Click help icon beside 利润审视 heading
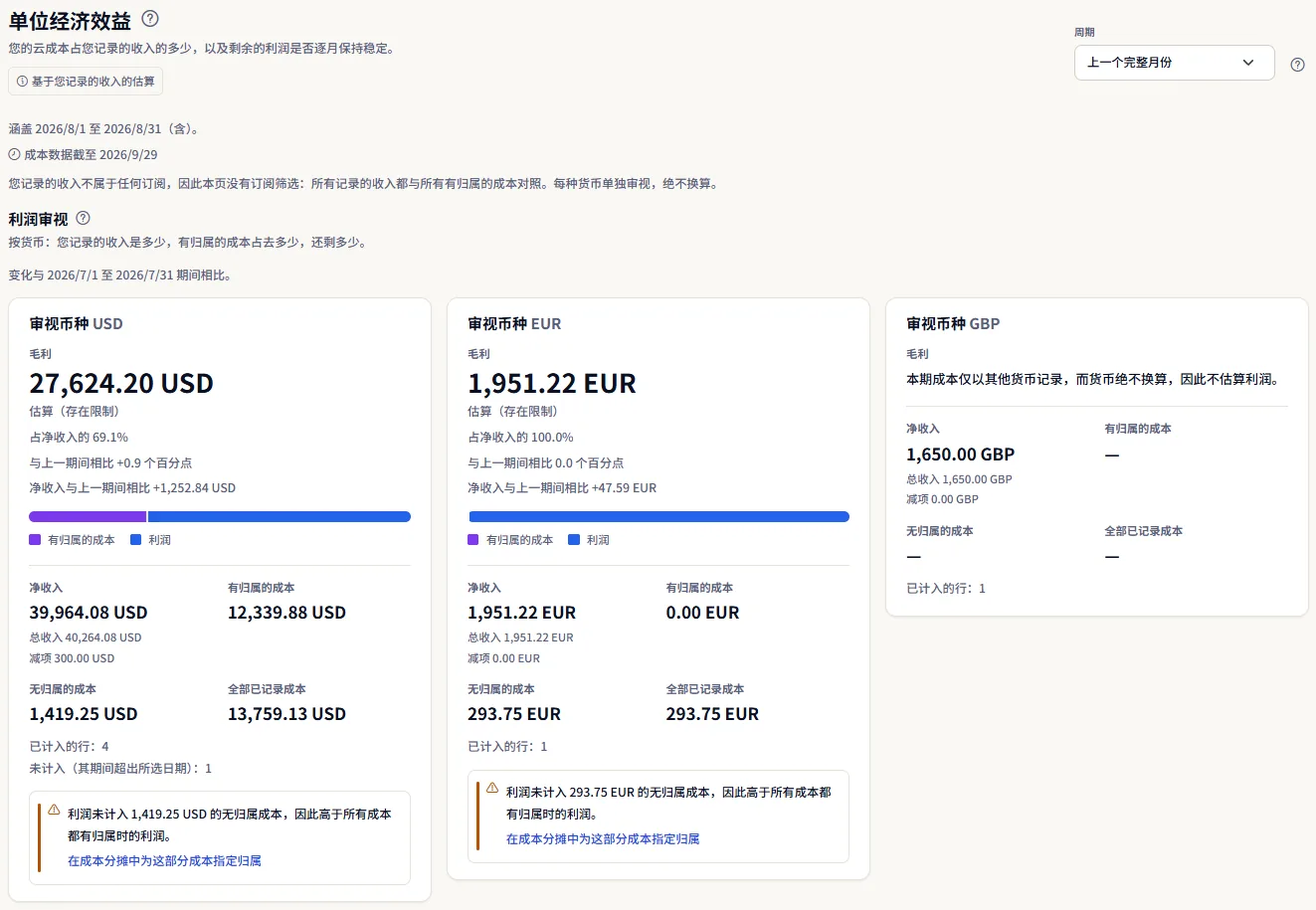This screenshot has width=1316, height=910. 84,218
